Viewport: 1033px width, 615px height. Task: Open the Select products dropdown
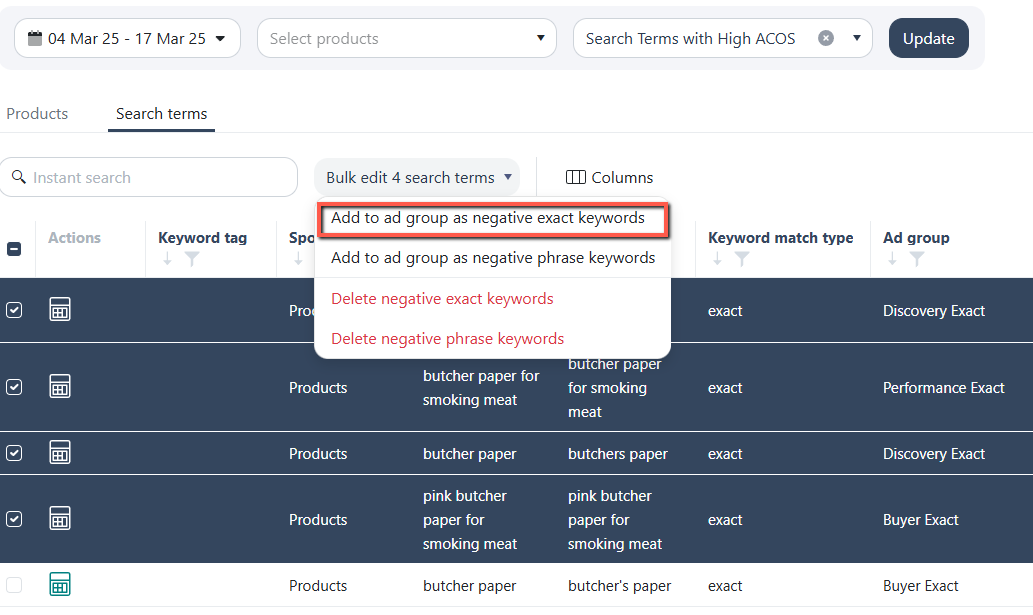tap(407, 38)
